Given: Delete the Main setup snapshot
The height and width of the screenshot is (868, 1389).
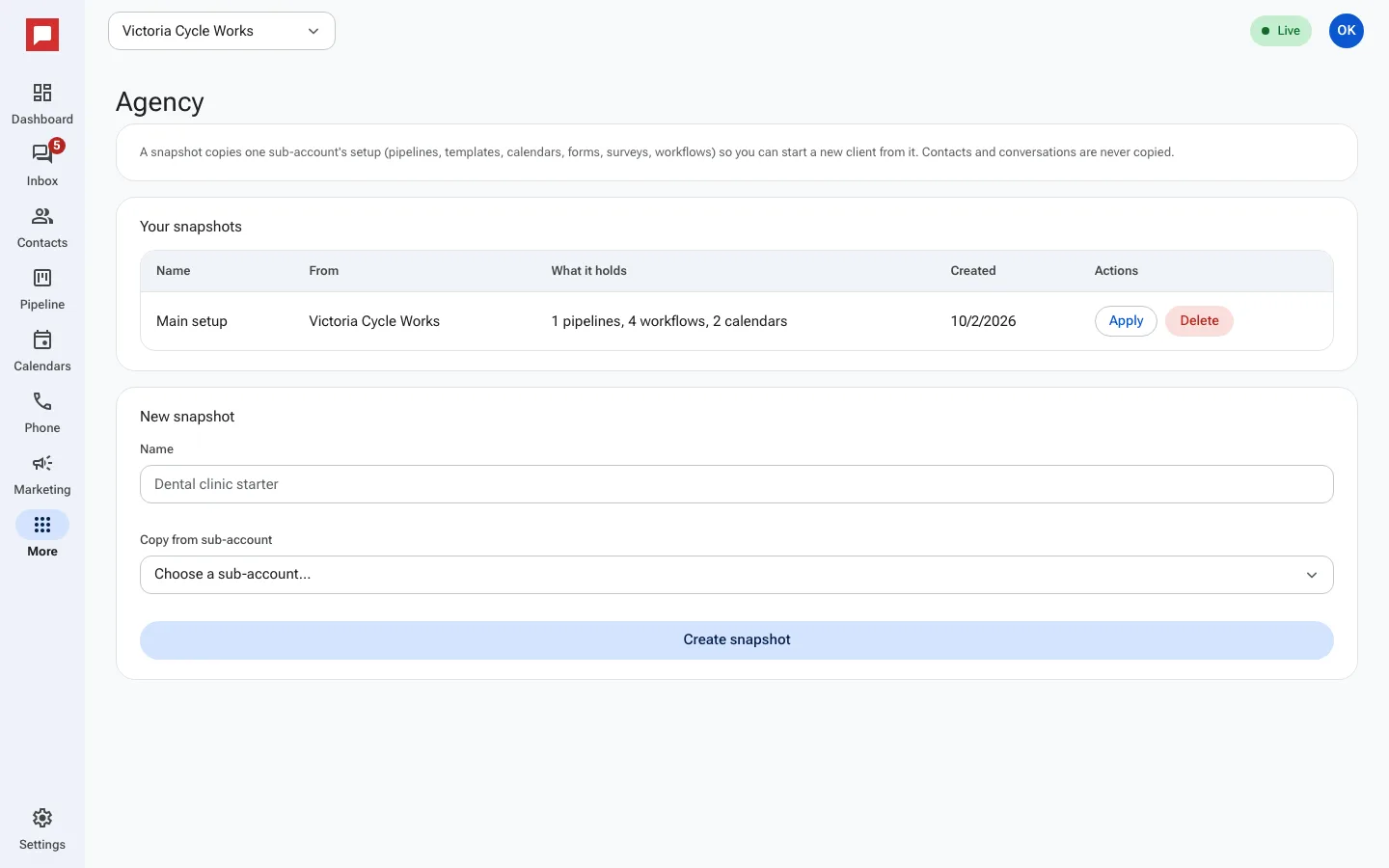Looking at the screenshot, I should pos(1199,321).
